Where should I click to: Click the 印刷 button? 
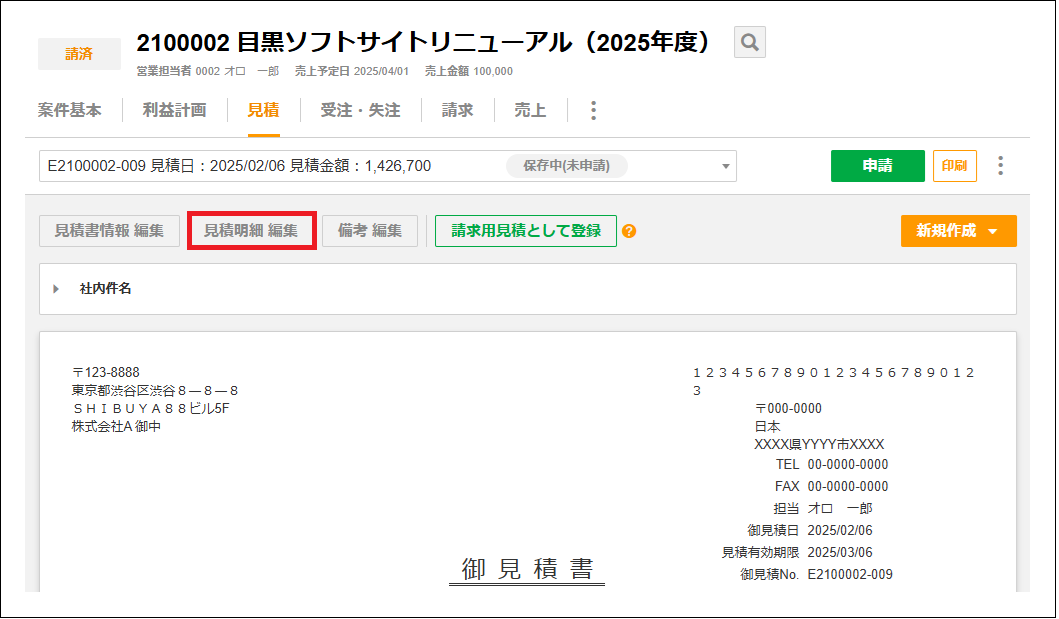coord(954,166)
